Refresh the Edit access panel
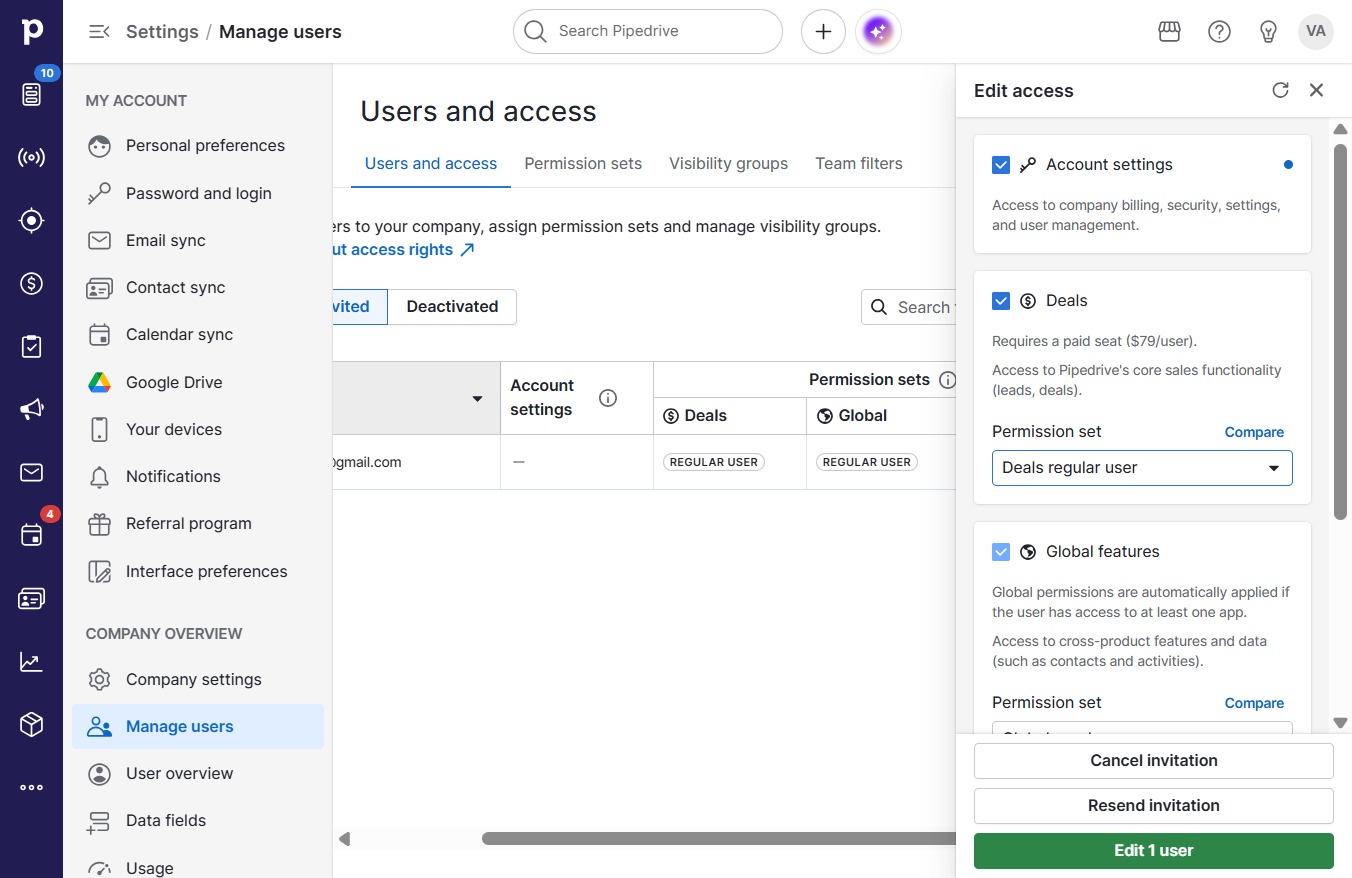1352x878 pixels. pyautogui.click(x=1280, y=90)
